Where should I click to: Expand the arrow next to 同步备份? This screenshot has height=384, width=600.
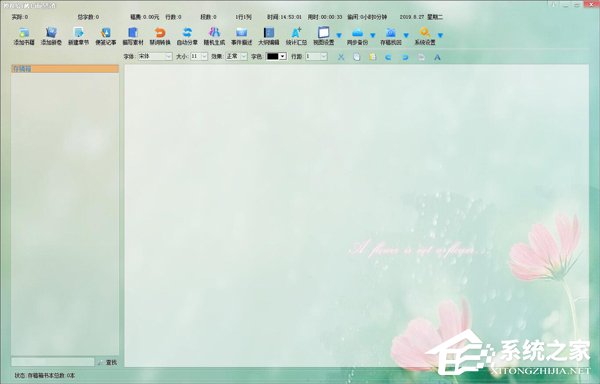coord(373,35)
